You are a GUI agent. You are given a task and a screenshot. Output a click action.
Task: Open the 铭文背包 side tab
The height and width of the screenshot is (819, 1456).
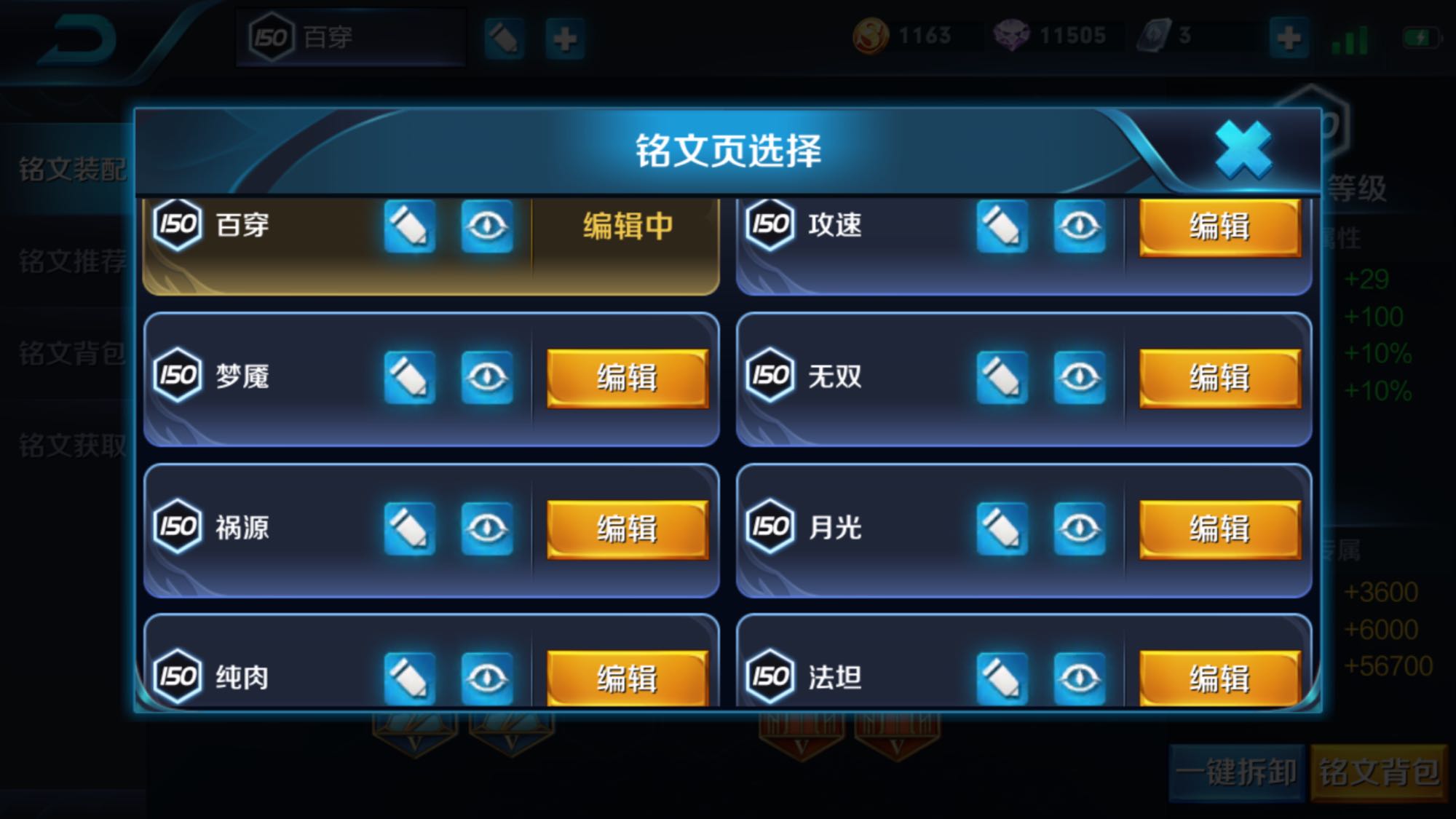(x=72, y=354)
